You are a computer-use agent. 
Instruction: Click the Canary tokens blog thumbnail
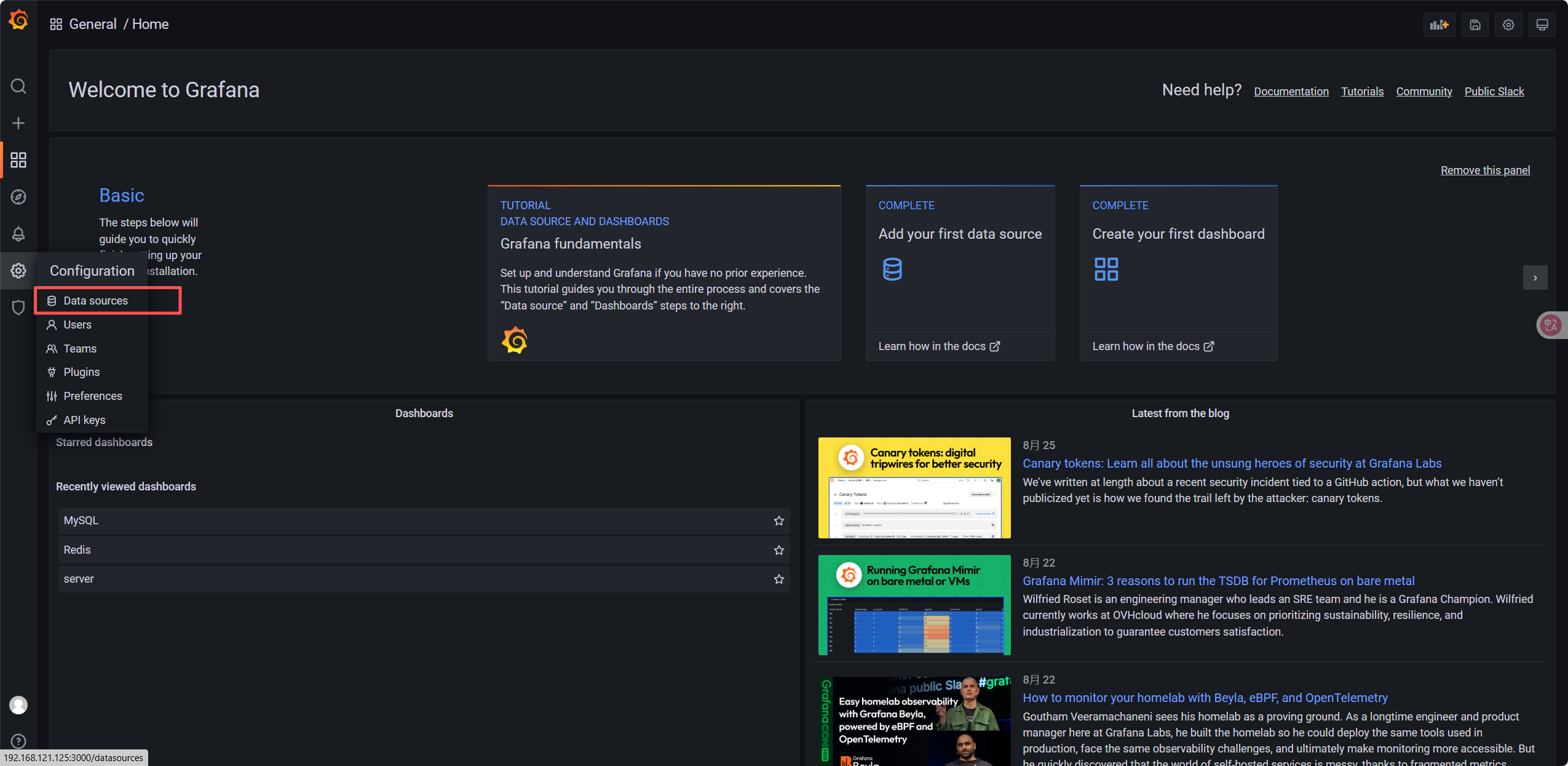click(x=914, y=488)
